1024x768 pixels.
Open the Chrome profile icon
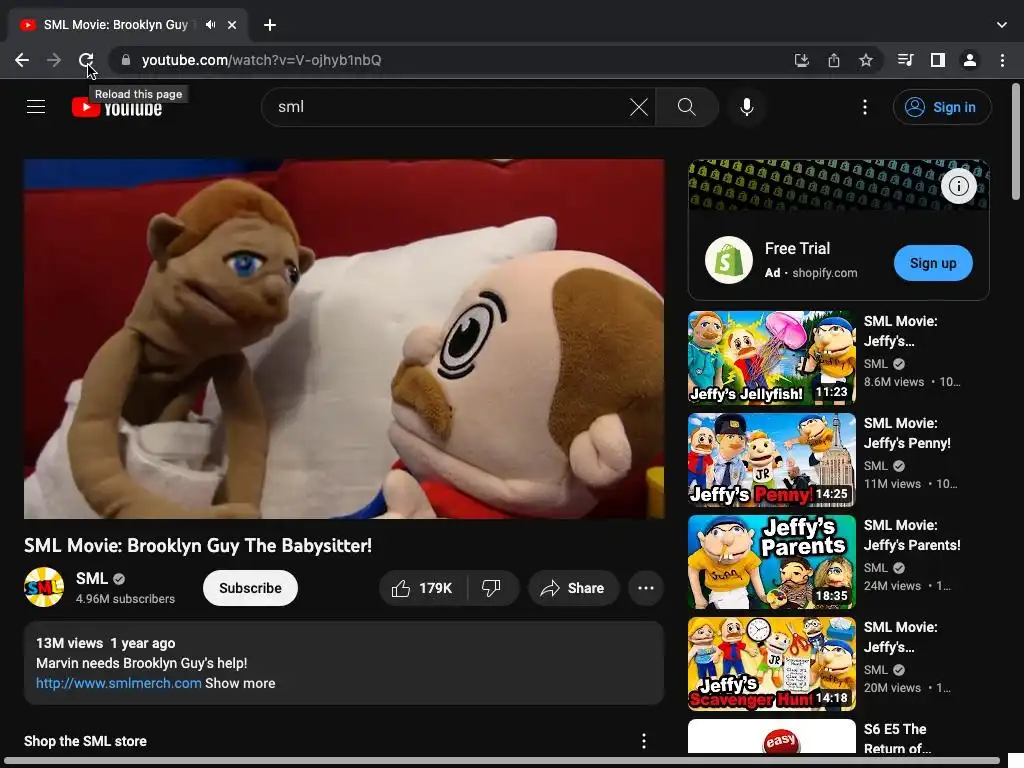coord(970,60)
